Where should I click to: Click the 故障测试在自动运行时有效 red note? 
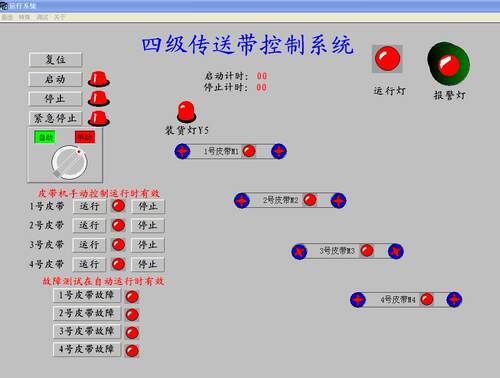[103, 281]
